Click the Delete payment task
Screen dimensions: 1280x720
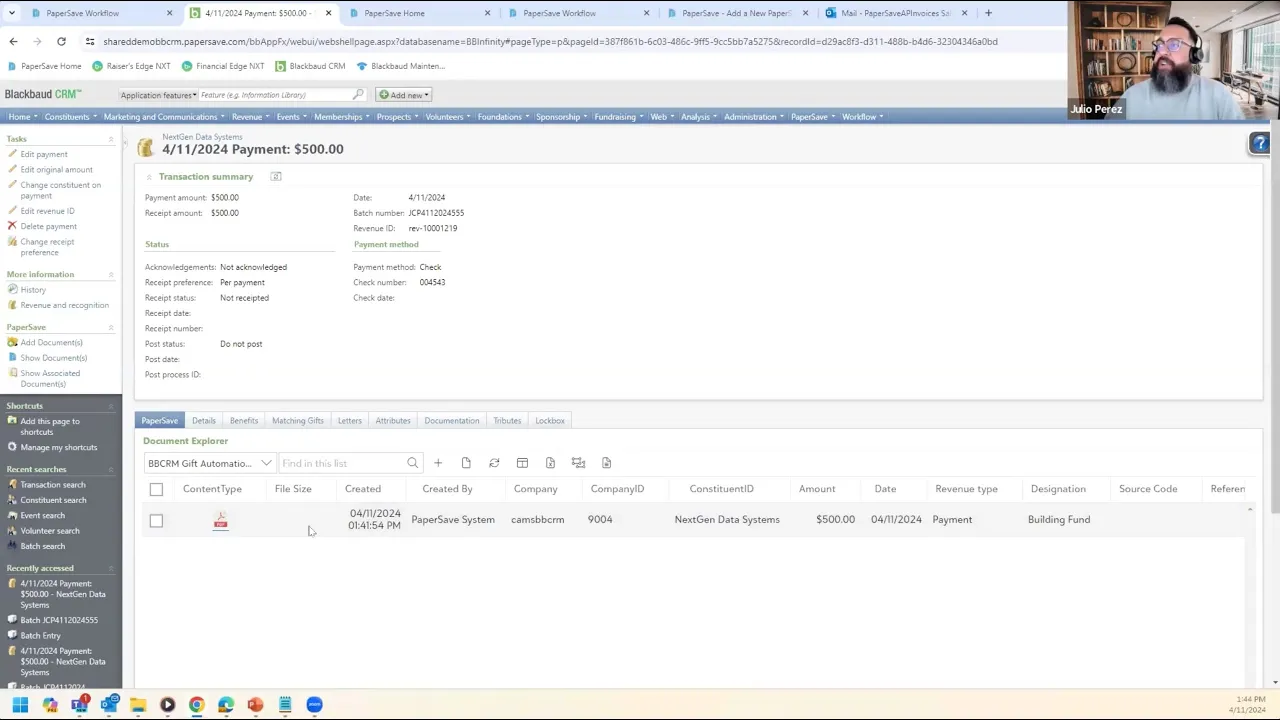(48, 226)
